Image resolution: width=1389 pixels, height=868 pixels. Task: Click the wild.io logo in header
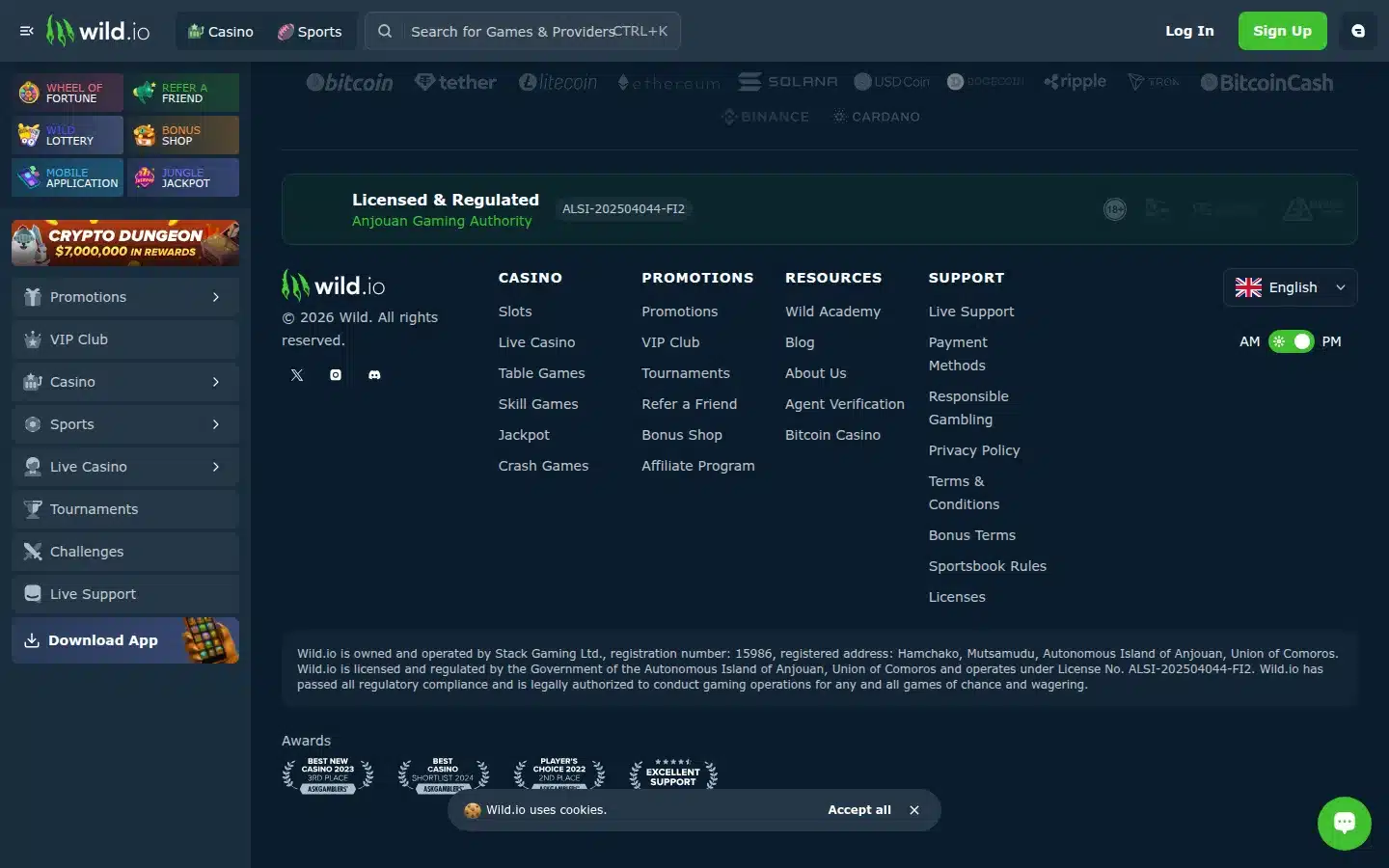(x=98, y=31)
